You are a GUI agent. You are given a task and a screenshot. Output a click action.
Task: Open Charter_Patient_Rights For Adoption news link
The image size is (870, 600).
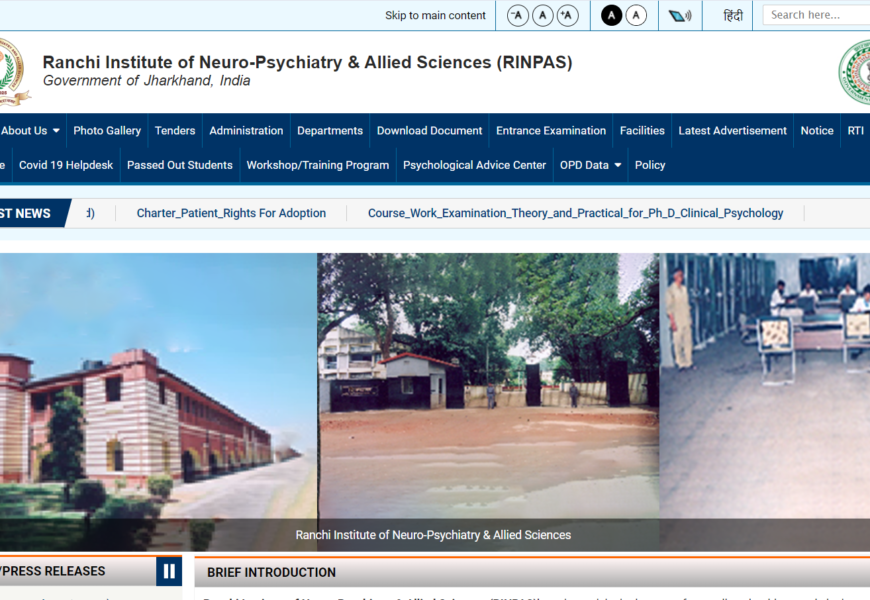231,213
